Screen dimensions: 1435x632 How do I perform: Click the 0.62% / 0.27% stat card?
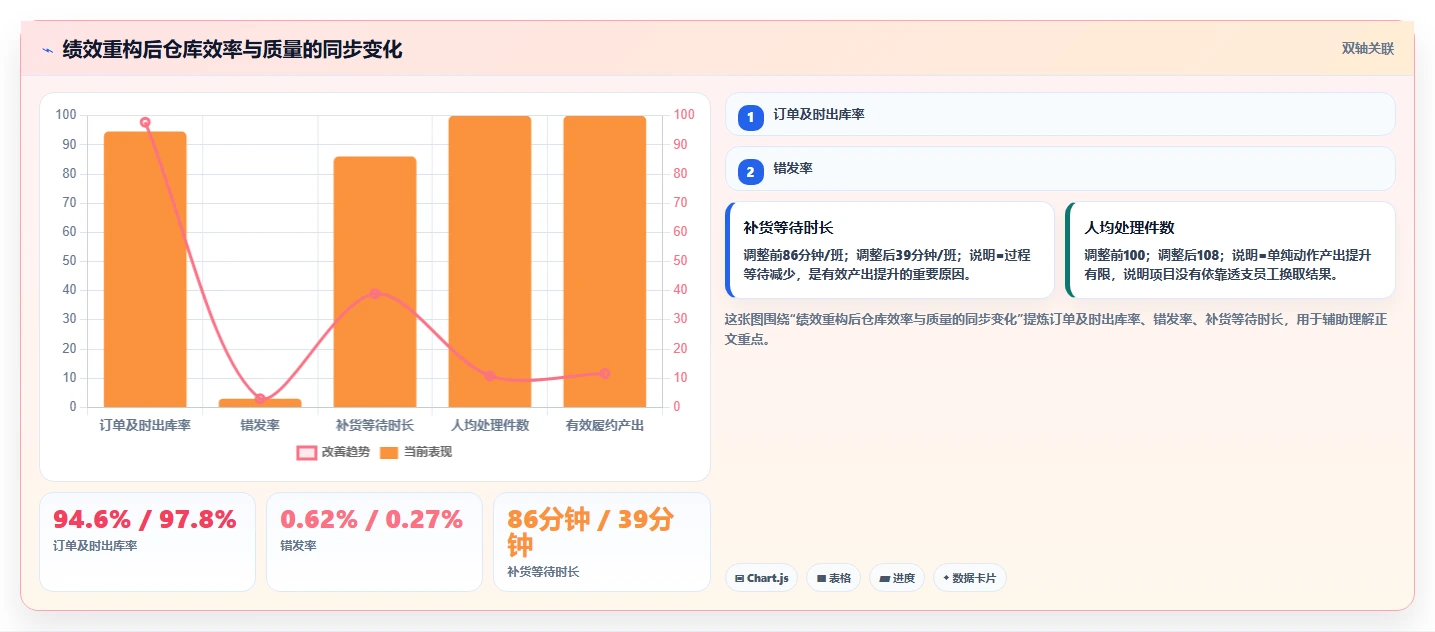click(374, 541)
